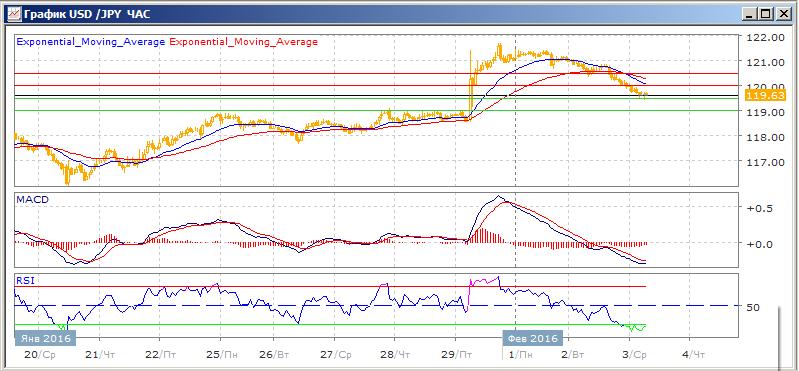Image resolution: width=799 pixels, height=371 pixels.
Task: Close the USD/JPY chart window
Action: tap(783, 14)
